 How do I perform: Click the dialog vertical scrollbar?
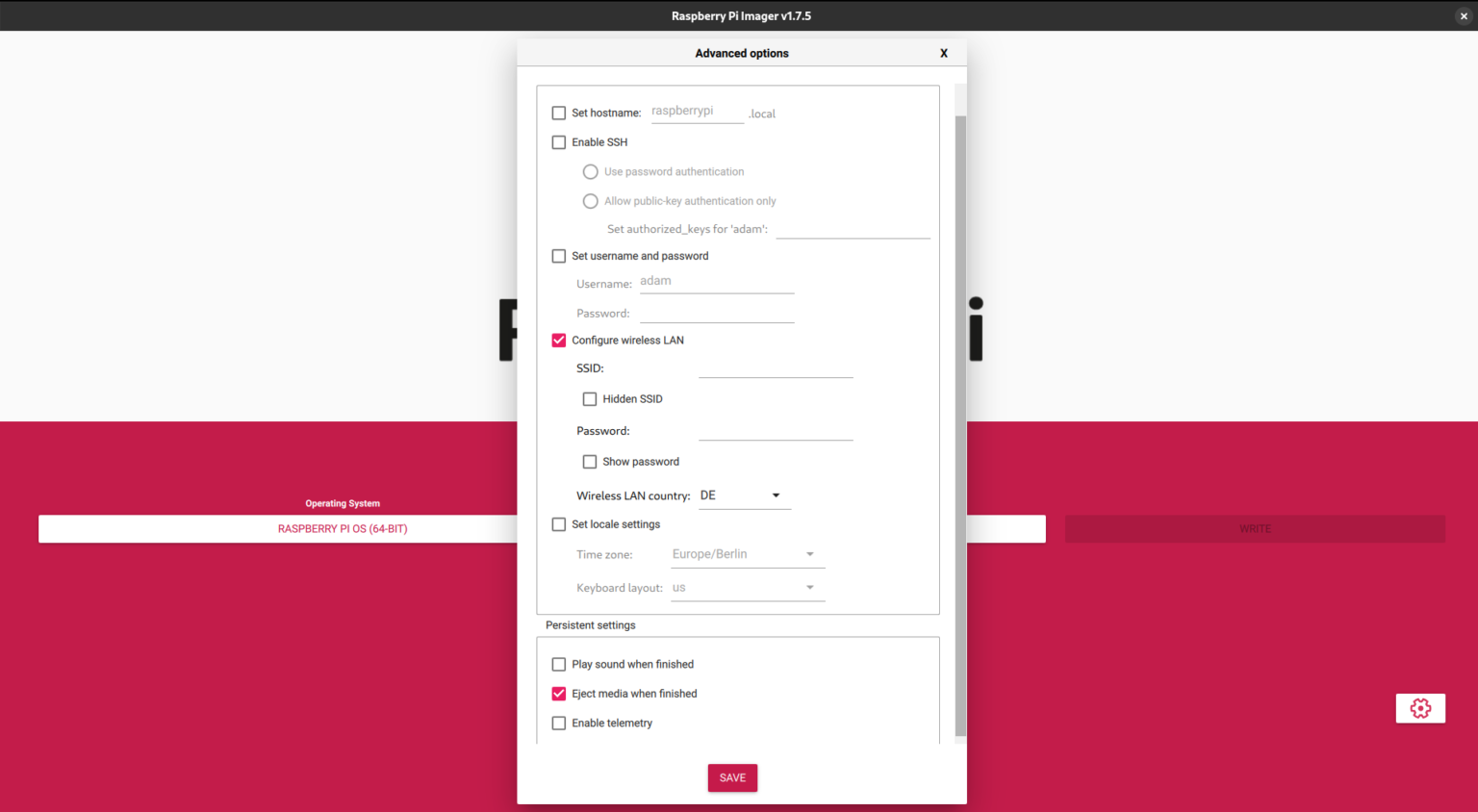point(960,426)
